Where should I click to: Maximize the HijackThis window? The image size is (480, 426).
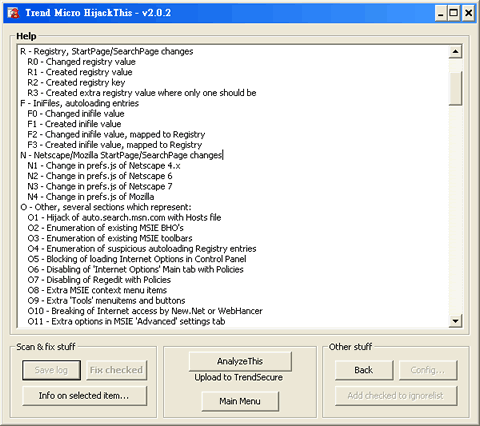453,13
